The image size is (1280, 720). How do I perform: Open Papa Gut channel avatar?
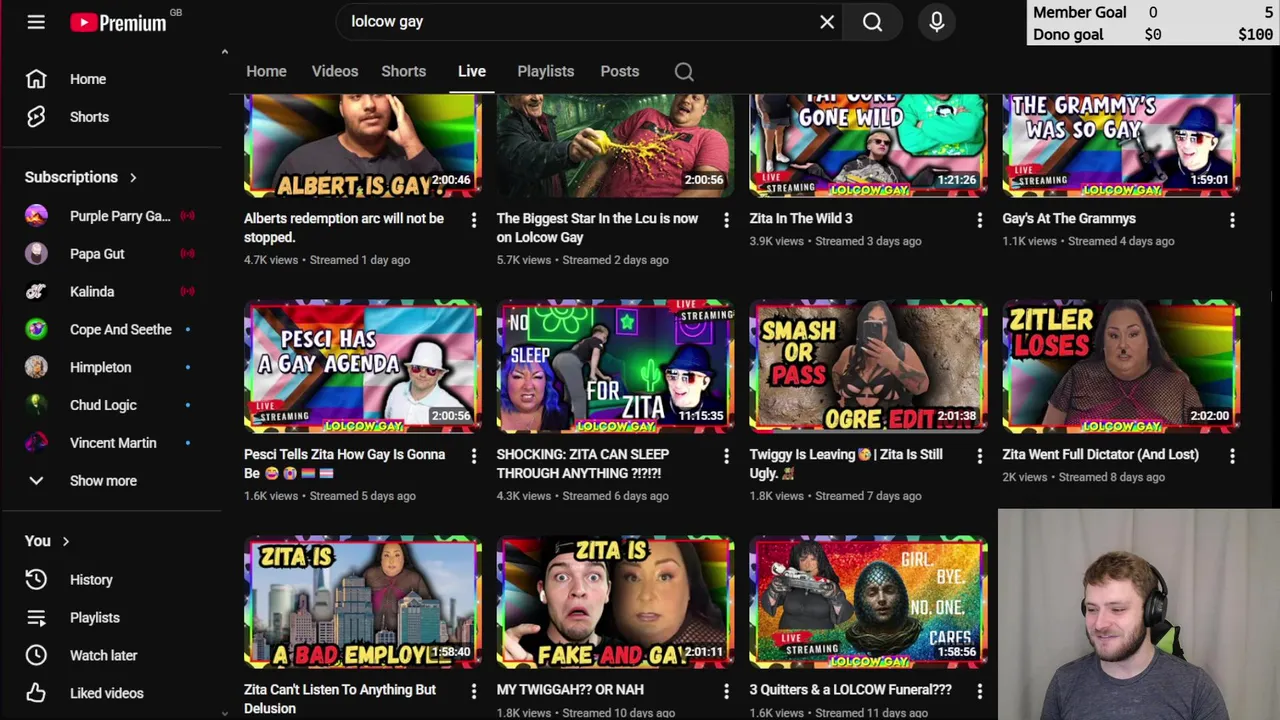pos(36,254)
